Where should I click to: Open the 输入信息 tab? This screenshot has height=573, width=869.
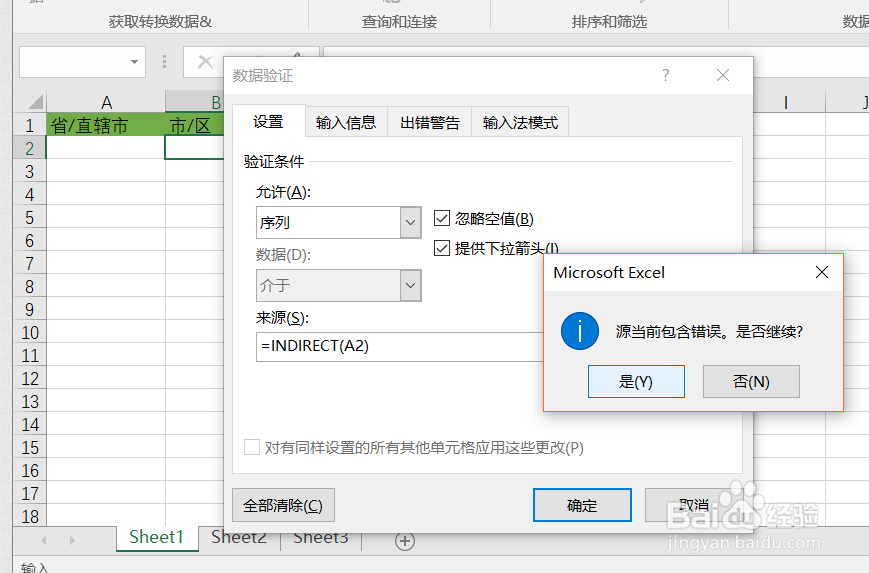(346, 122)
